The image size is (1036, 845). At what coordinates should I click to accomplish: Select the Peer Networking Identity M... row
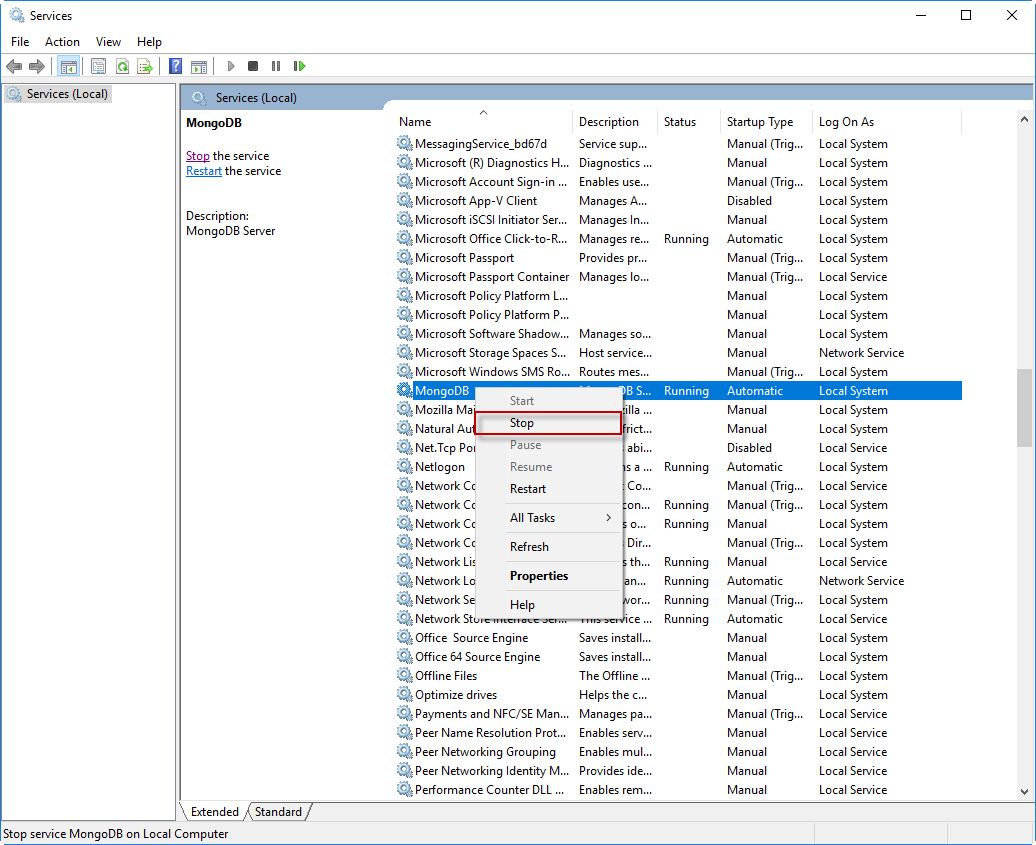tap(679, 770)
